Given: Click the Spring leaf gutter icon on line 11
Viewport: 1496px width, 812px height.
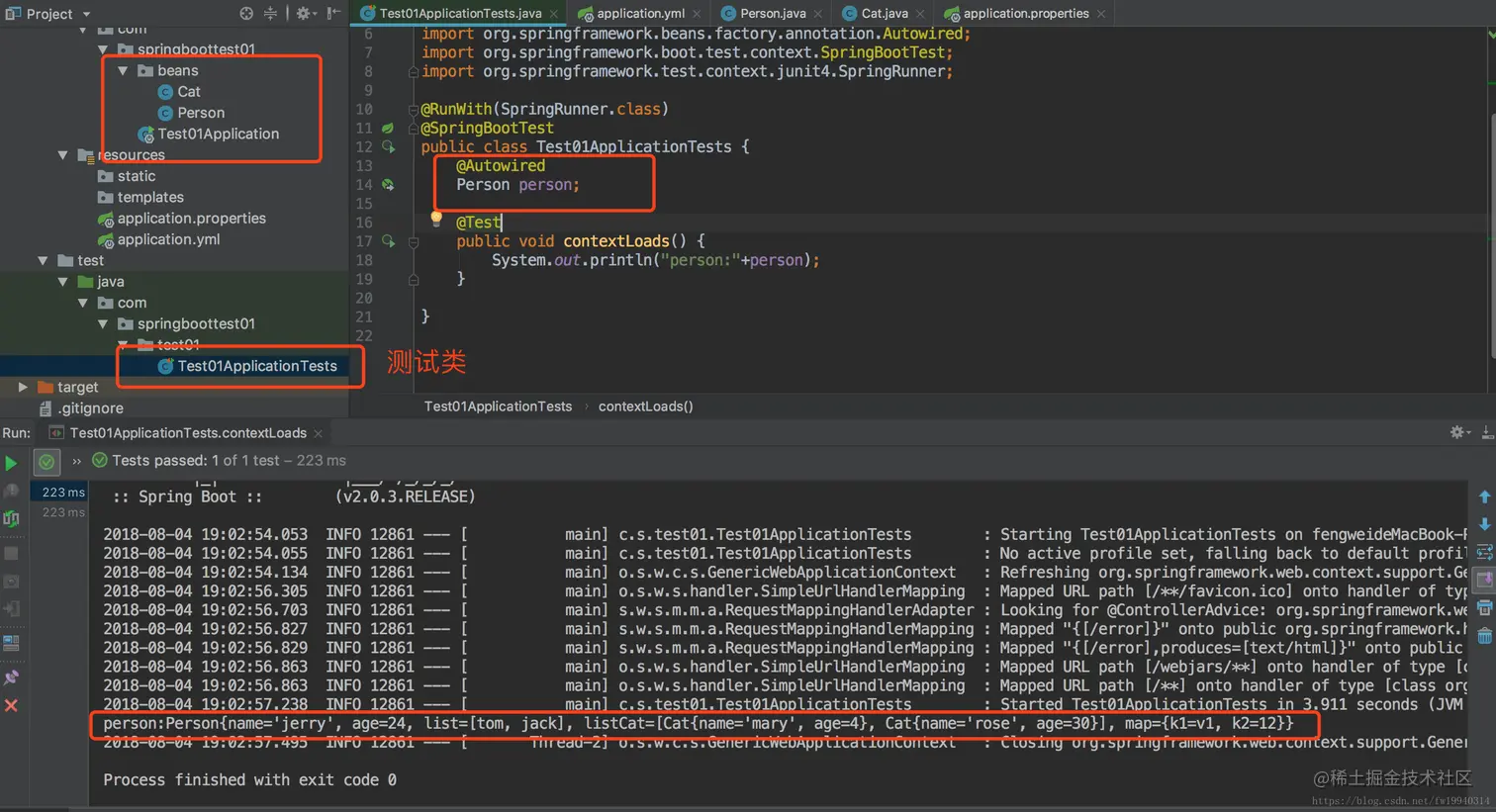Looking at the screenshot, I should [388, 129].
